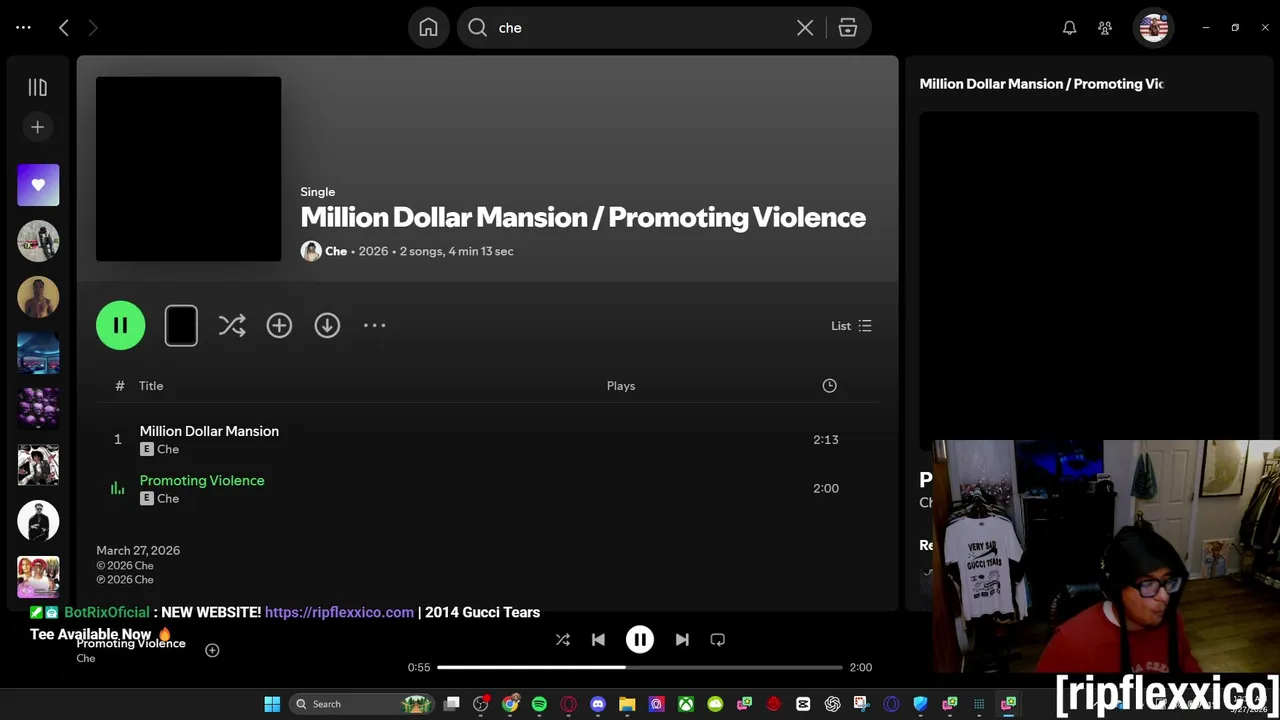Screen dimensions: 1280x720
Task: Click the search field containing 'che'
Action: click(640, 28)
